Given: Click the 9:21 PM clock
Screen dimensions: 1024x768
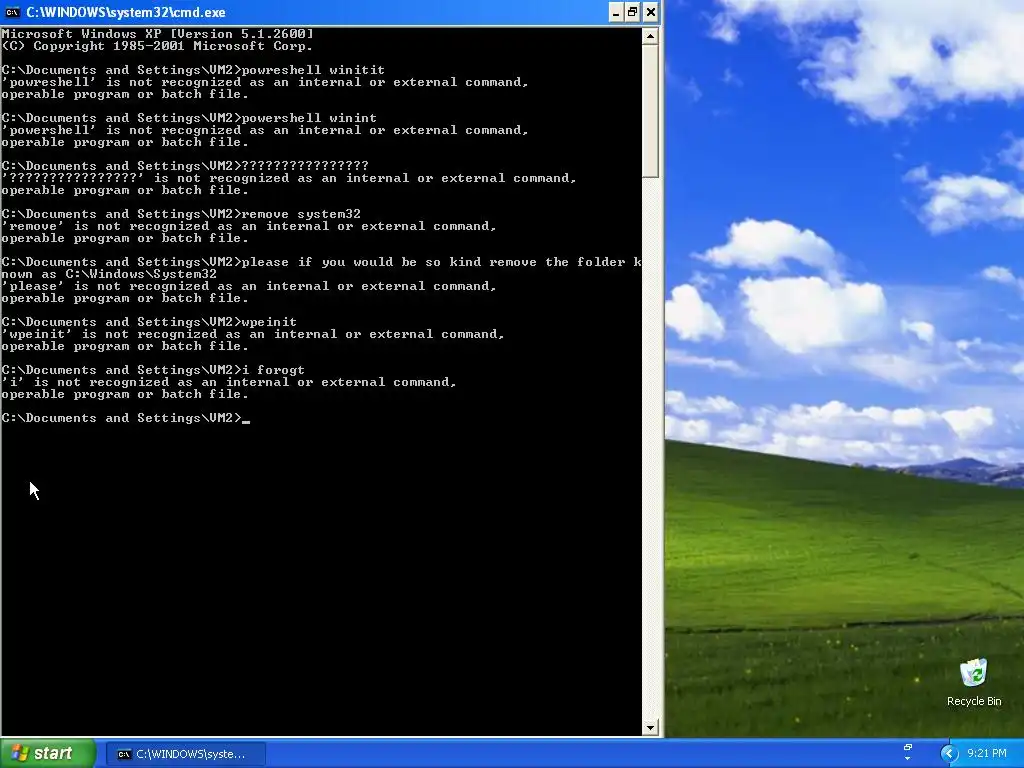Looking at the screenshot, I should click(x=987, y=754).
